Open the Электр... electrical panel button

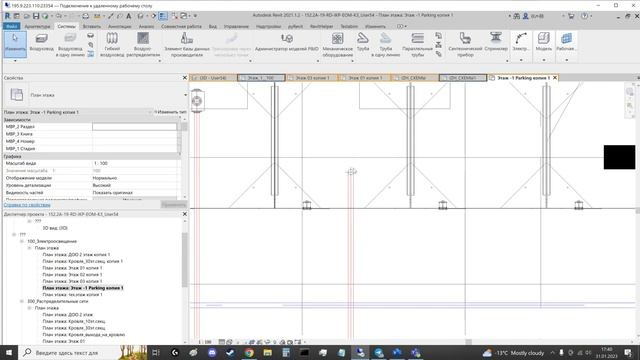[521, 42]
